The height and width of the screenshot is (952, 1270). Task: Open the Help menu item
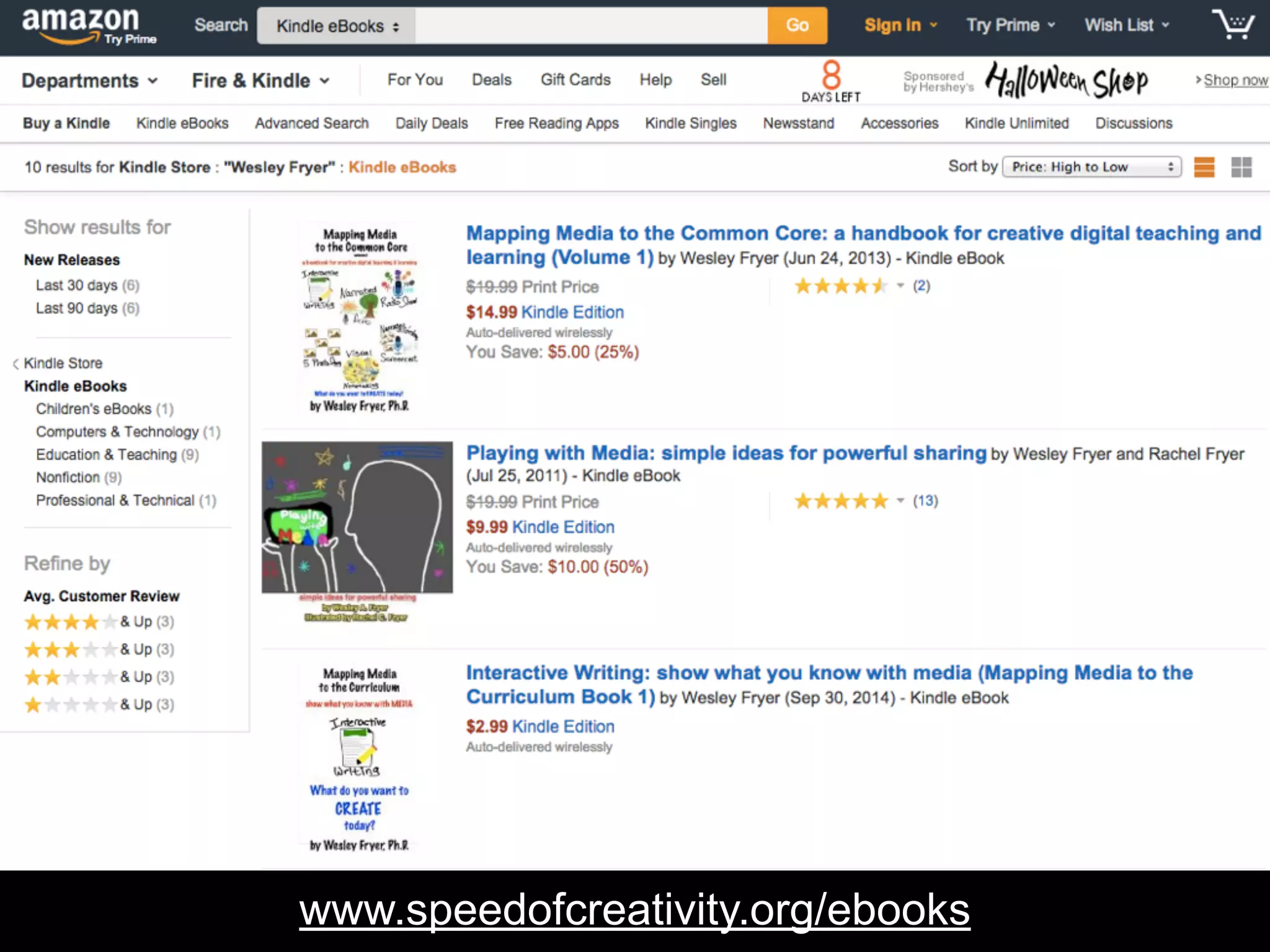[x=655, y=80]
